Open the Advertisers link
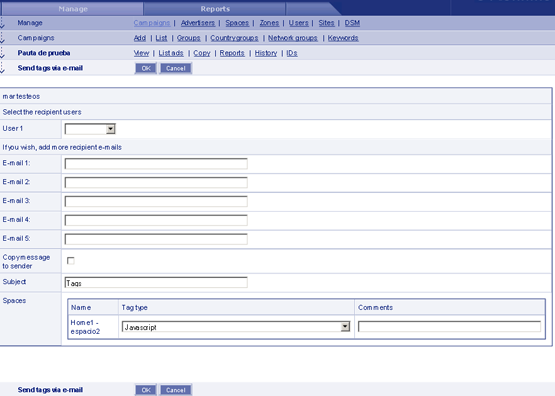The height and width of the screenshot is (396, 555). click(x=198, y=23)
